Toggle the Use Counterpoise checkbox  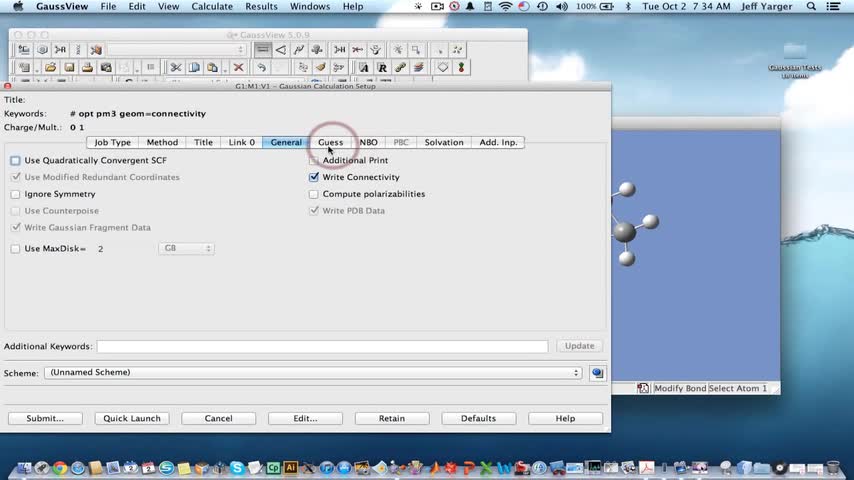coord(15,211)
